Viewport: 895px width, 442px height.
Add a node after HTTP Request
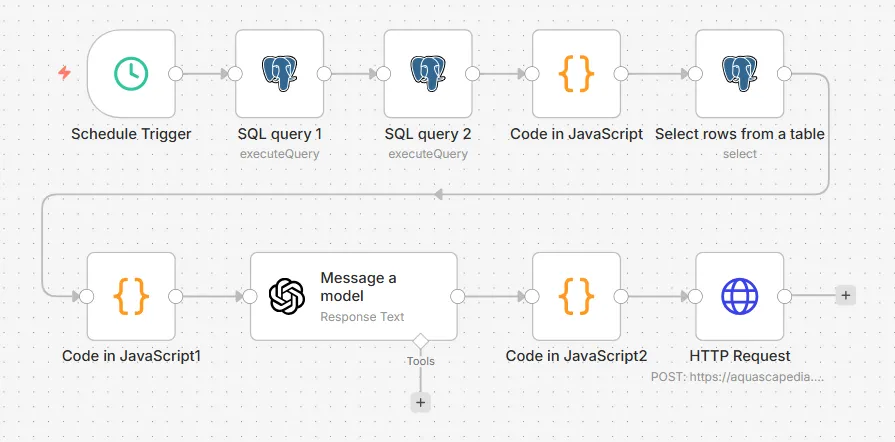(845, 295)
